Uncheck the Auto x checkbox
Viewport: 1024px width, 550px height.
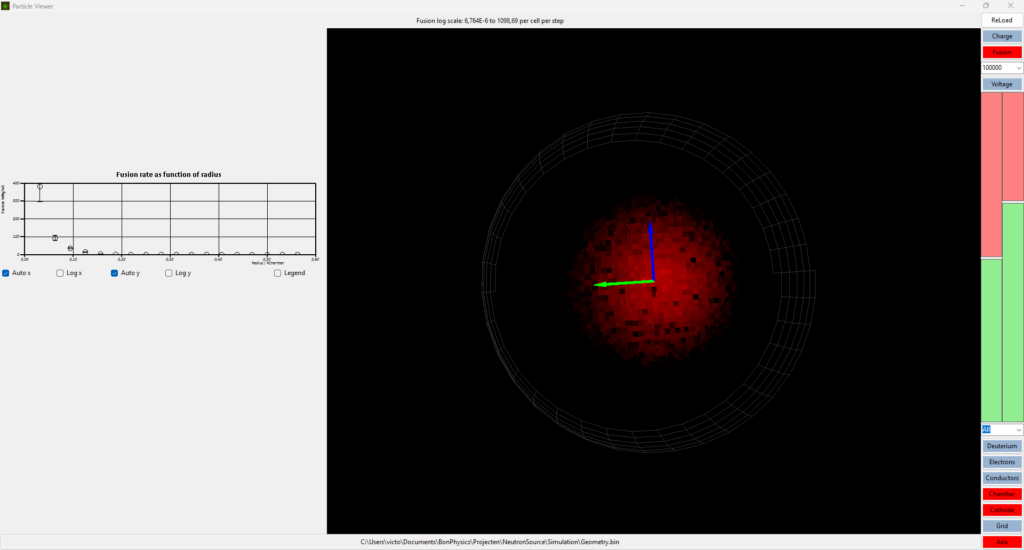7,273
